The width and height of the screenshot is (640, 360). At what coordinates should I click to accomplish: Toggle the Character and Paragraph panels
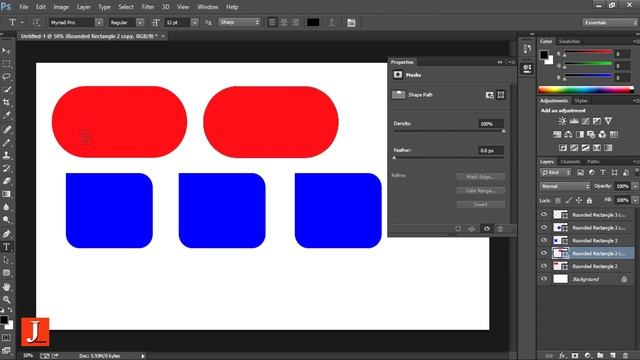point(351,22)
